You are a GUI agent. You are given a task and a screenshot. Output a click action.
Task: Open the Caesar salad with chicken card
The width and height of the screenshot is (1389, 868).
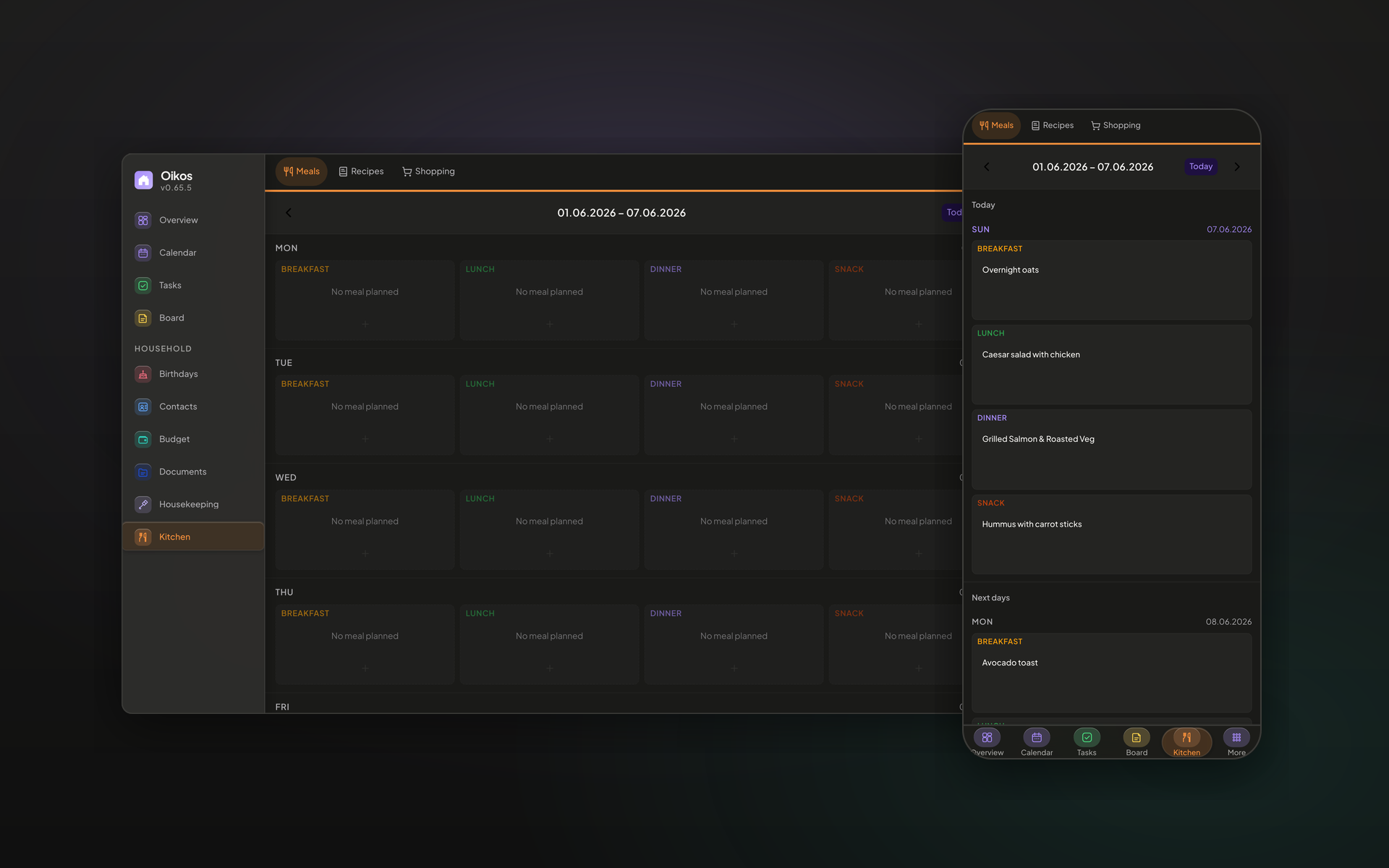pos(1111,365)
